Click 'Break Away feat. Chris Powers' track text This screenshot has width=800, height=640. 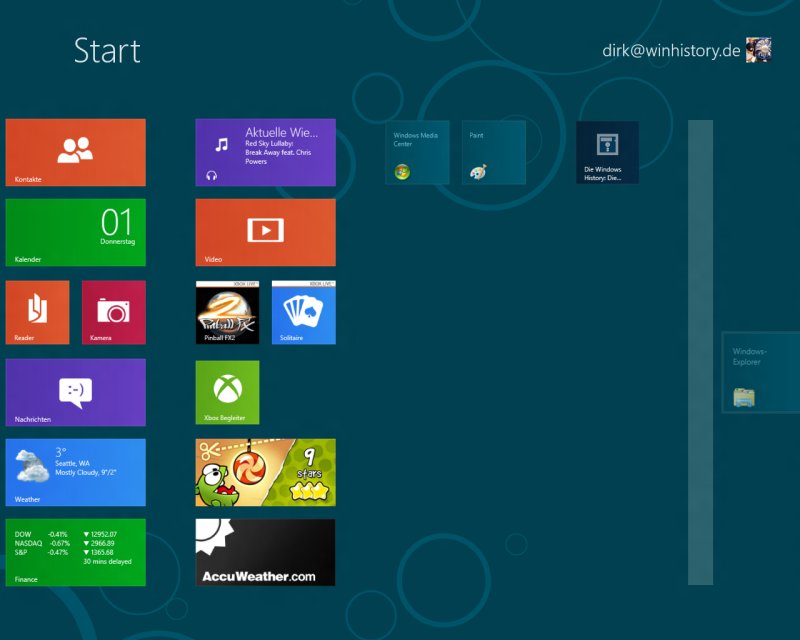[x=278, y=157]
